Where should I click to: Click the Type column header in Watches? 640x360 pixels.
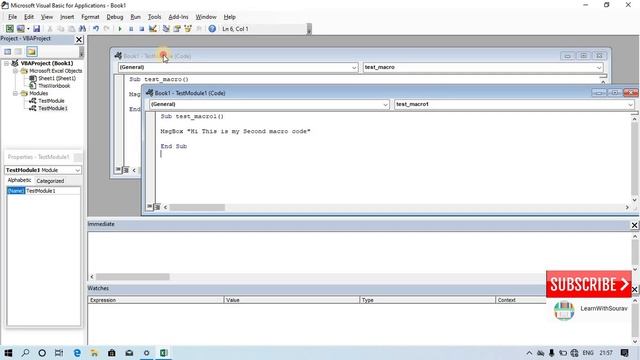click(427, 300)
